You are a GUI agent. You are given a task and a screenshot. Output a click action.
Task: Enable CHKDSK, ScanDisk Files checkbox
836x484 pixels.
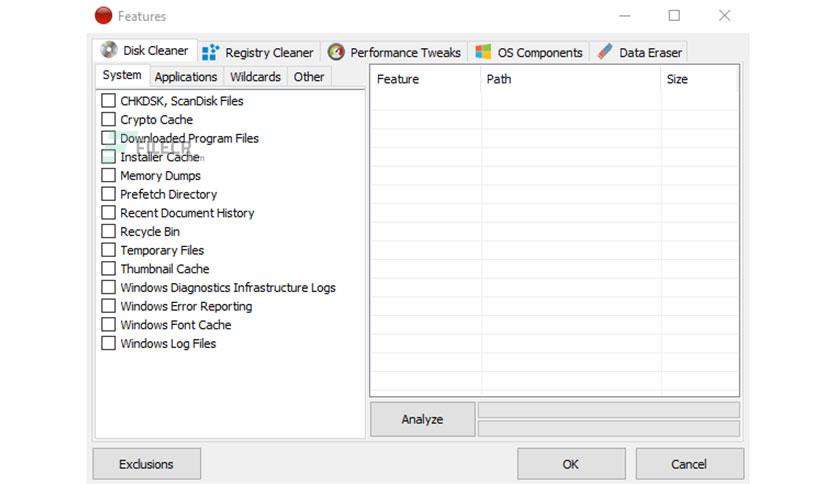tap(108, 100)
